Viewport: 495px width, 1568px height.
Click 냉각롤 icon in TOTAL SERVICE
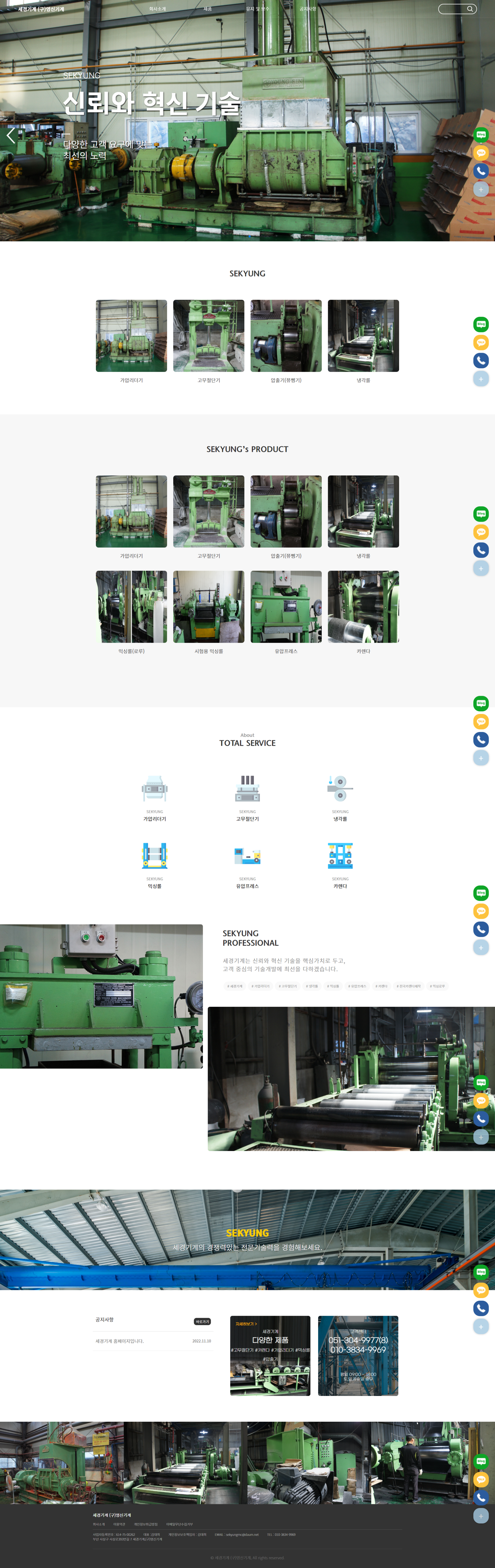pos(340,788)
